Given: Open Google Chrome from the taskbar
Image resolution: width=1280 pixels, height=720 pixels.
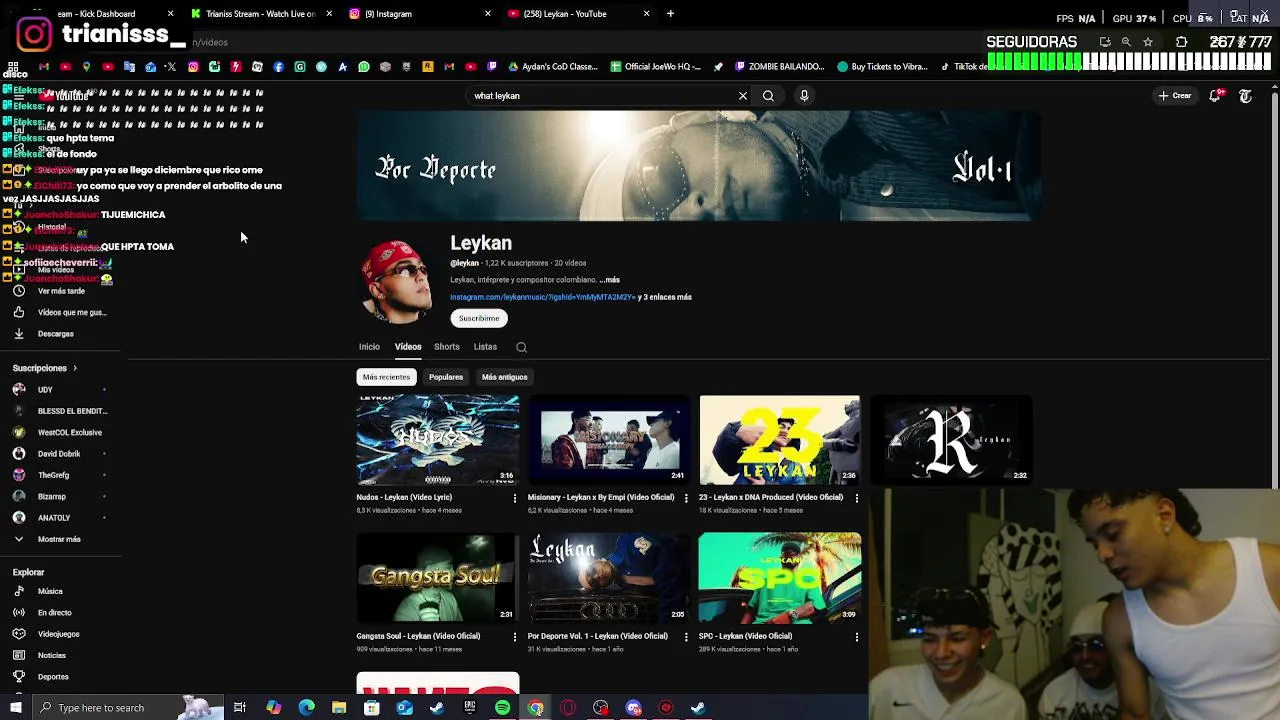Looking at the screenshot, I should [x=535, y=708].
